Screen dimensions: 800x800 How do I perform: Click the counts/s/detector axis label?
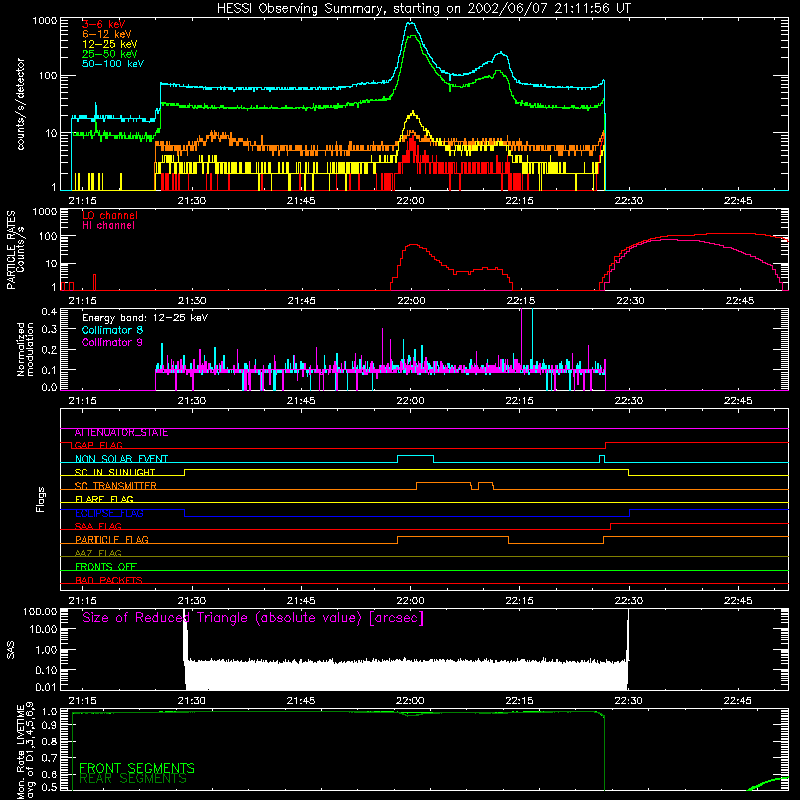point(20,104)
